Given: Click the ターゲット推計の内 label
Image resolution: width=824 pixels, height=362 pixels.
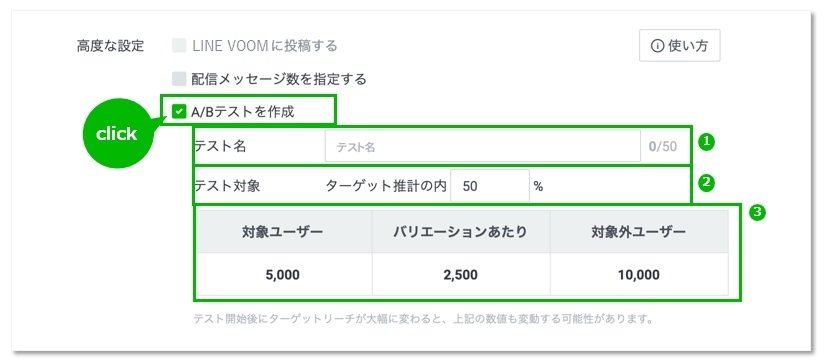Looking at the screenshot, I should pos(386,186).
